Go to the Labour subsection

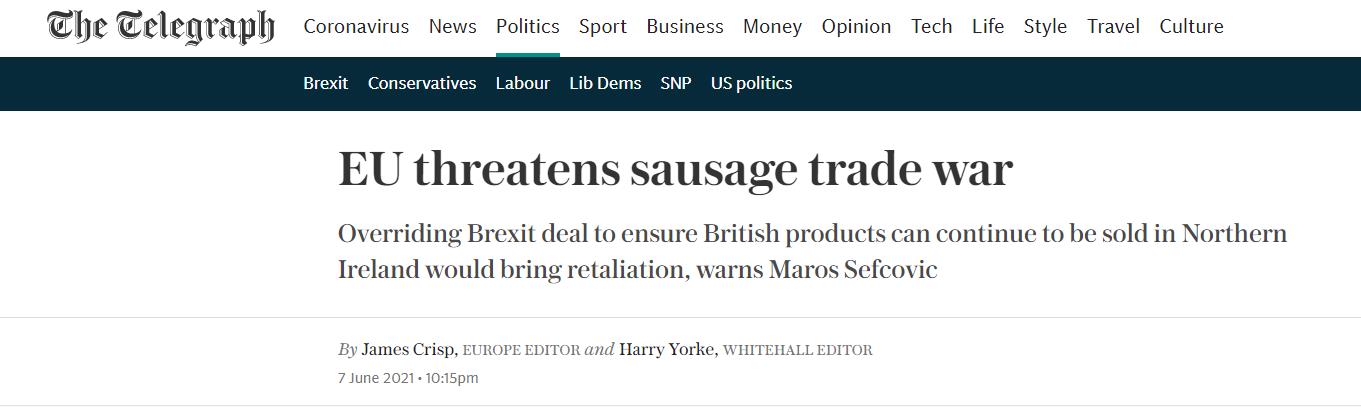coord(523,83)
